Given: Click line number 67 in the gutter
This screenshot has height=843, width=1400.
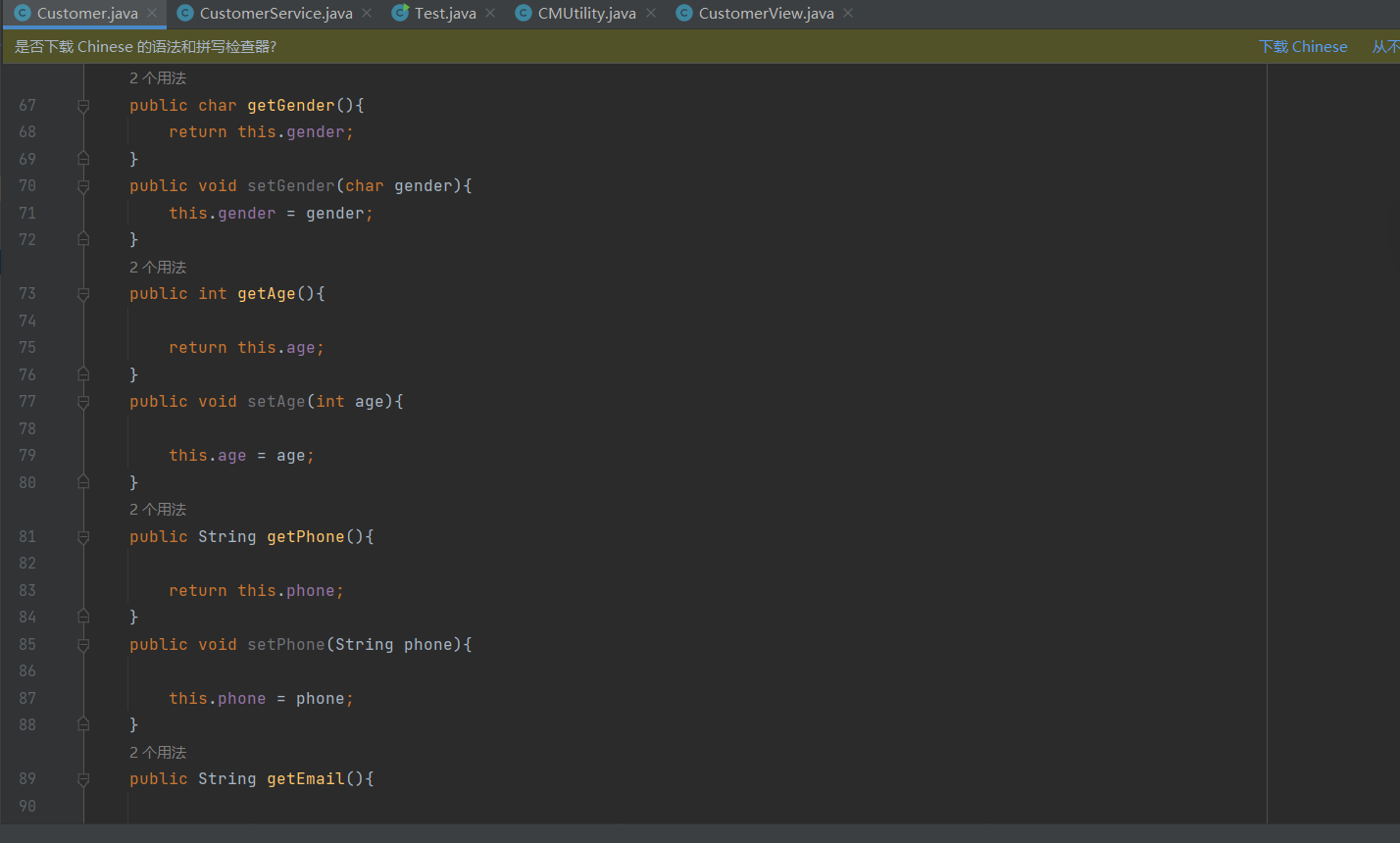Looking at the screenshot, I should pos(27,106).
